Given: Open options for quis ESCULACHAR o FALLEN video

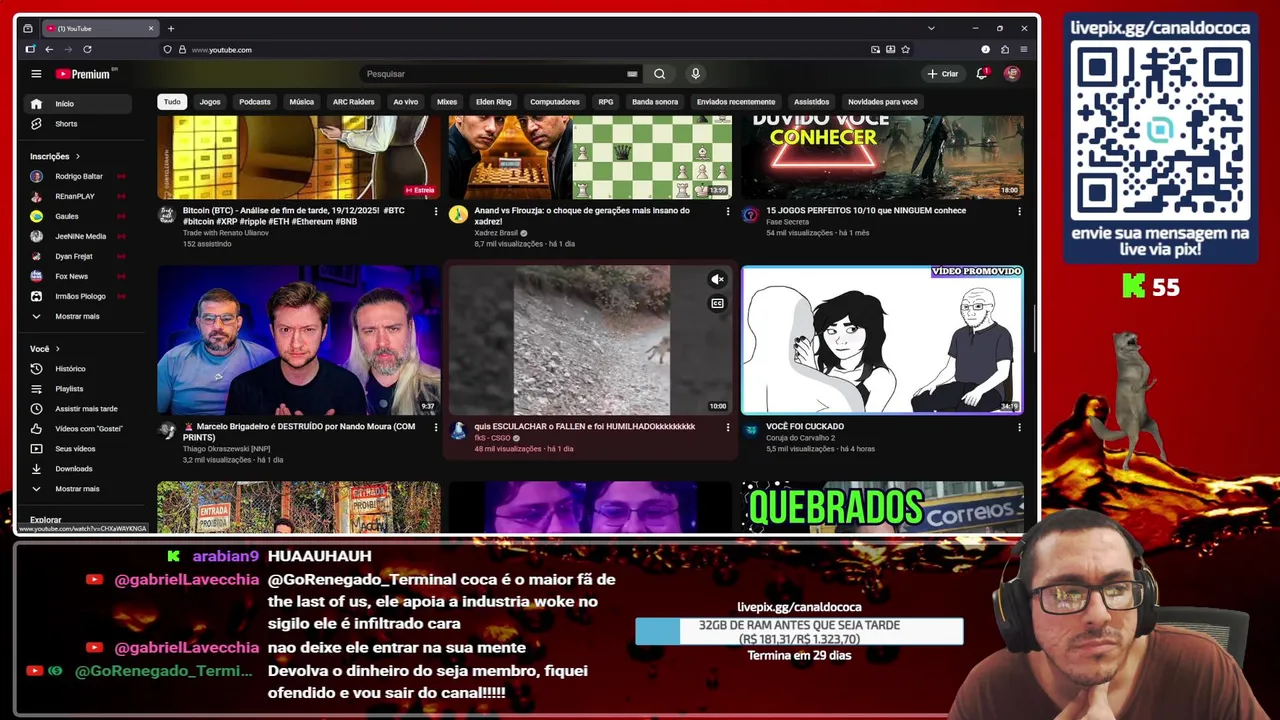Looking at the screenshot, I should pyautogui.click(x=727, y=427).
